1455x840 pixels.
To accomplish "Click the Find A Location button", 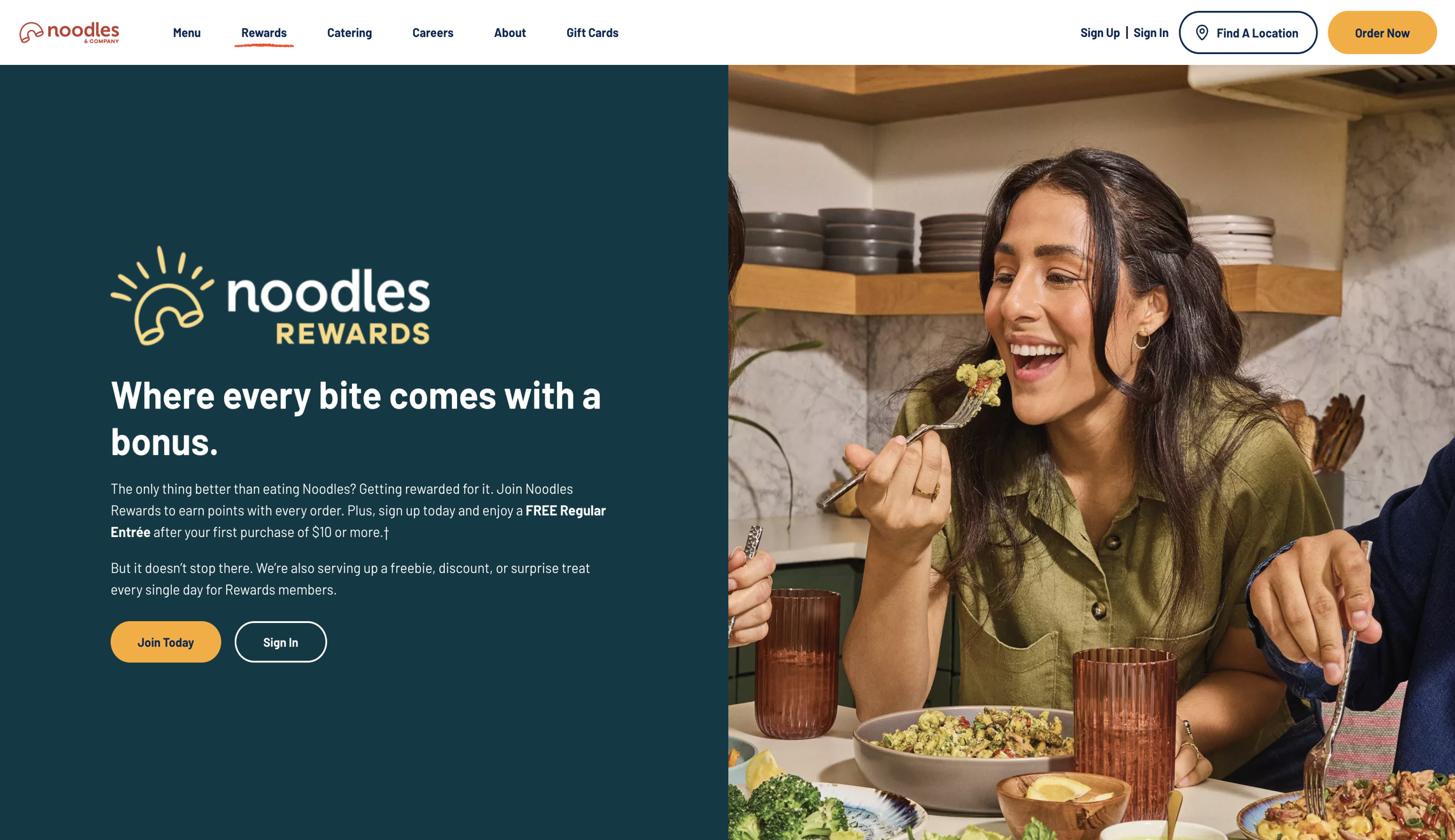I will coord(1248,32).
